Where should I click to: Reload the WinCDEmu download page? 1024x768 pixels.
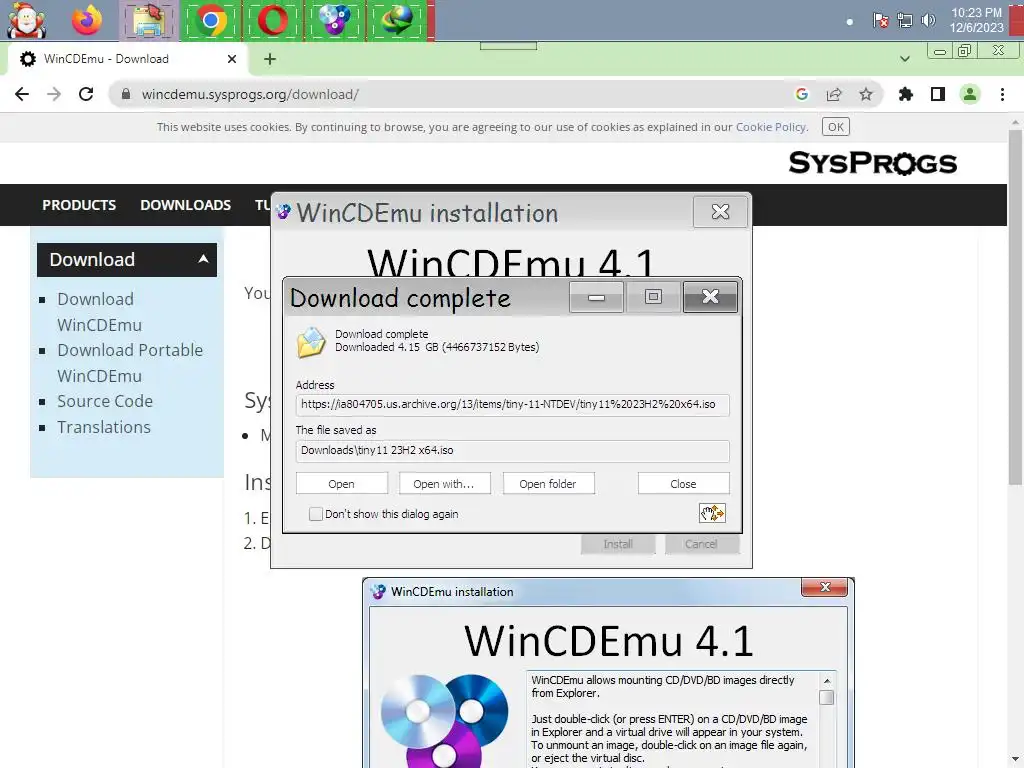(86, 94)
